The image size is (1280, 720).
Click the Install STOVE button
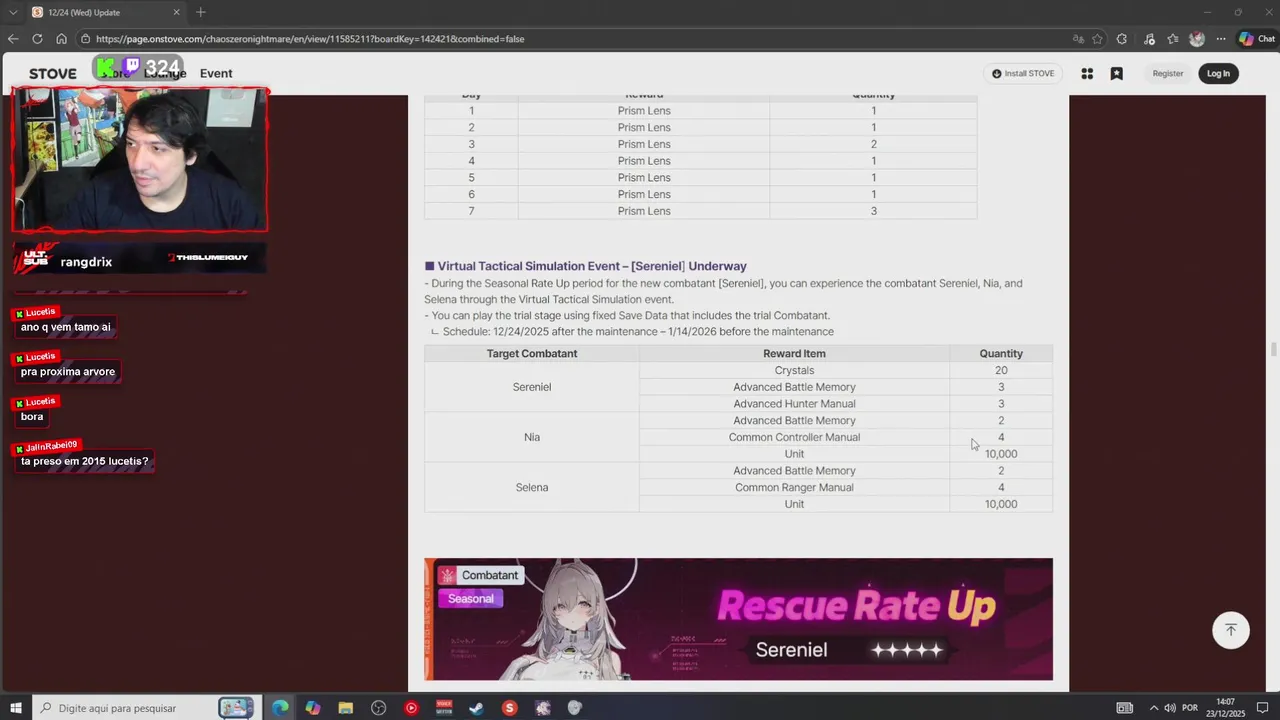[x=1023, y=74]
